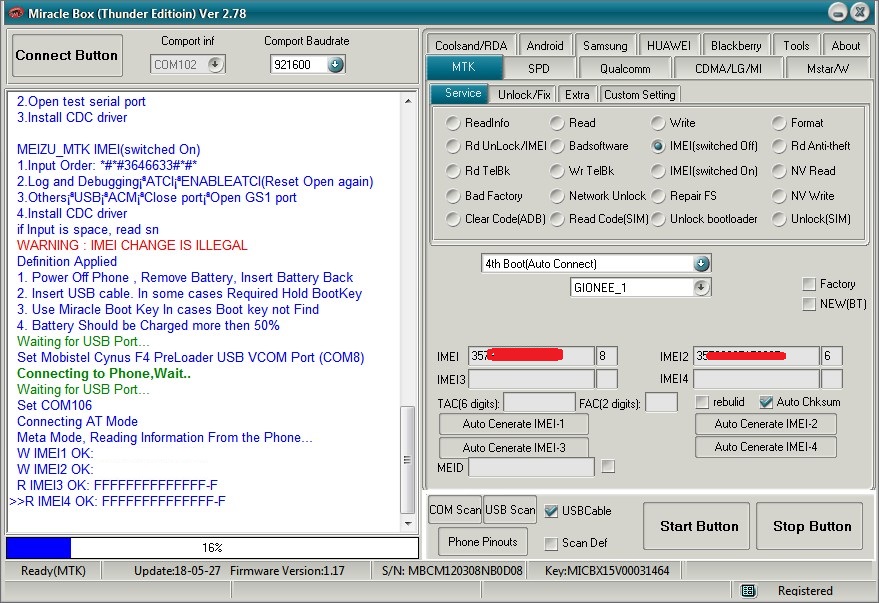
Task: Select the MTK tab
Action: [464, 67]
